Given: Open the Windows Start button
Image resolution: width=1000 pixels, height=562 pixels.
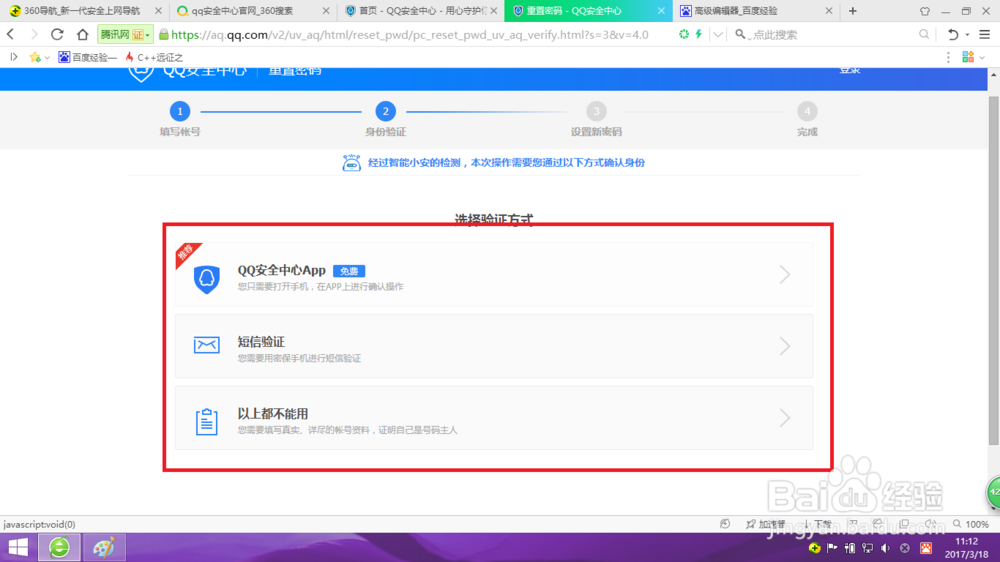Looking at the screenshot, I should 18,547.
